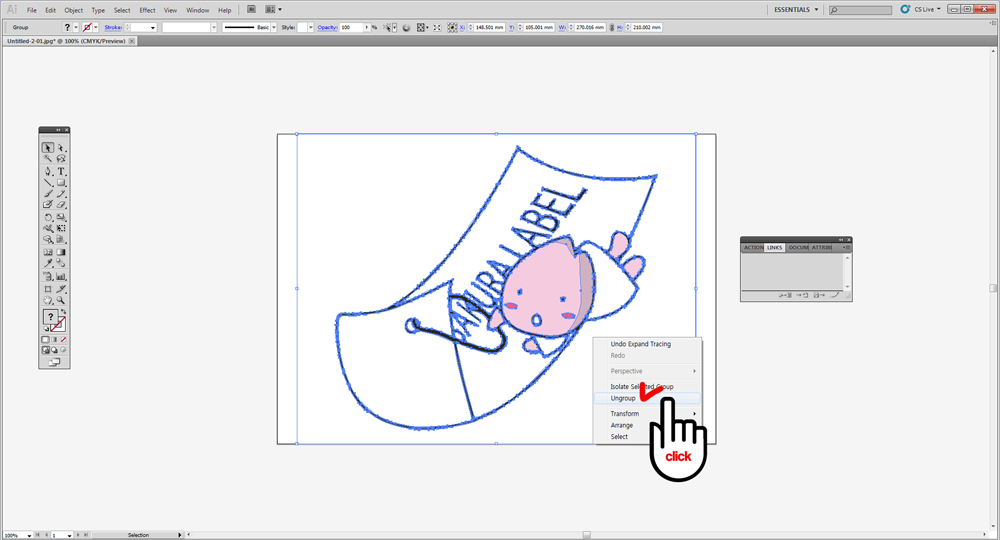
Task: Choose the Eraser tool
Action: pos(61,205)
